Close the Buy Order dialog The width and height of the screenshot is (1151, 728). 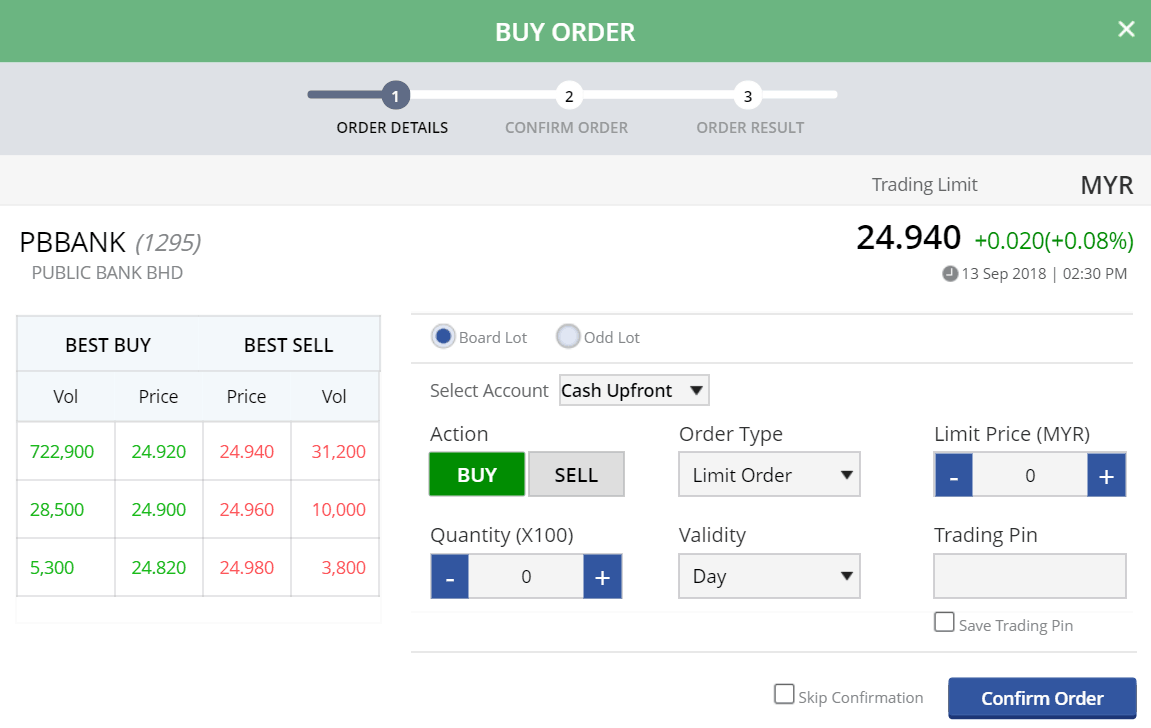pyautogui.click(x=1126, y=29)
